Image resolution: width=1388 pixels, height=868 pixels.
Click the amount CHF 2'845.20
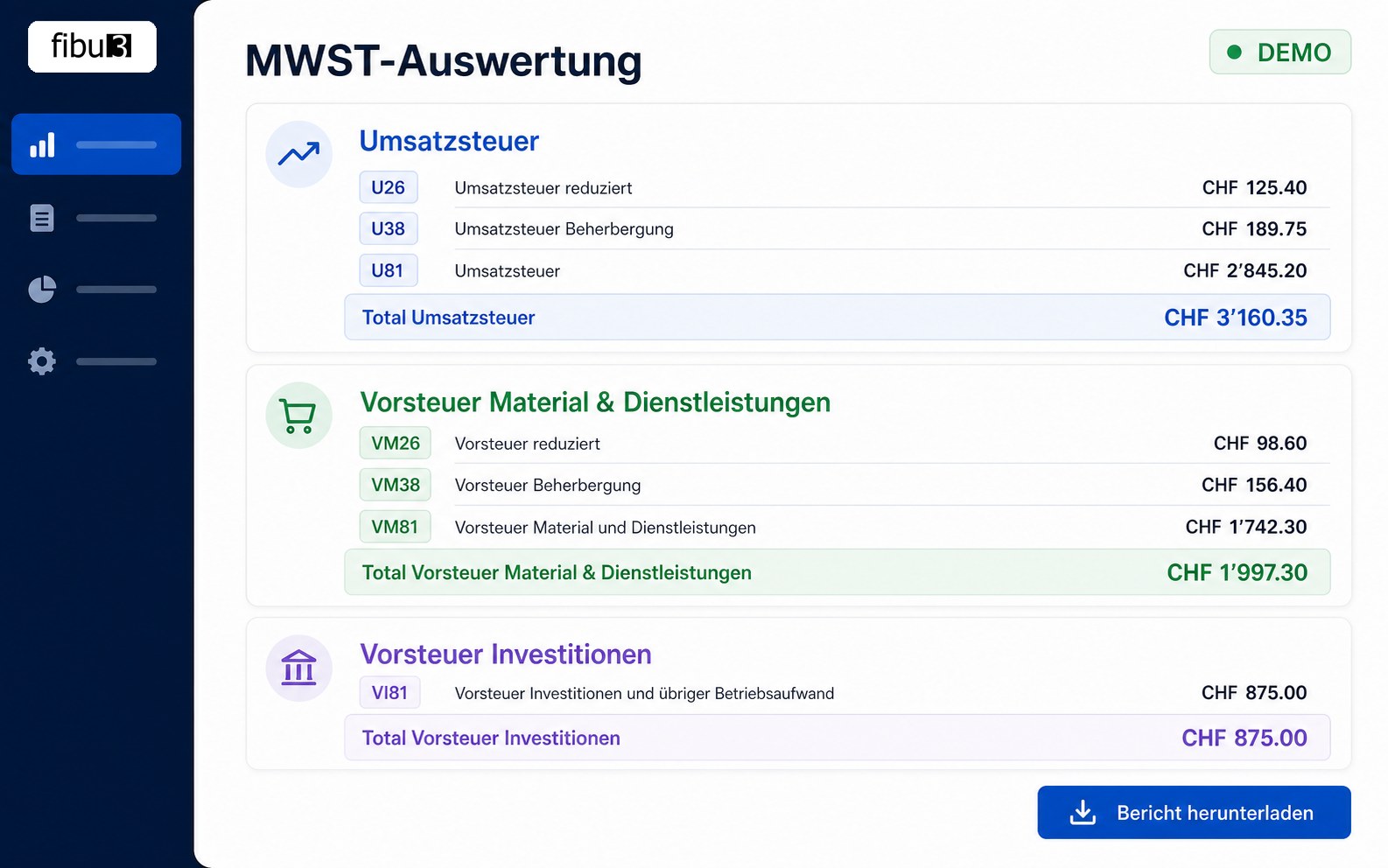(x=1245, y=271)
